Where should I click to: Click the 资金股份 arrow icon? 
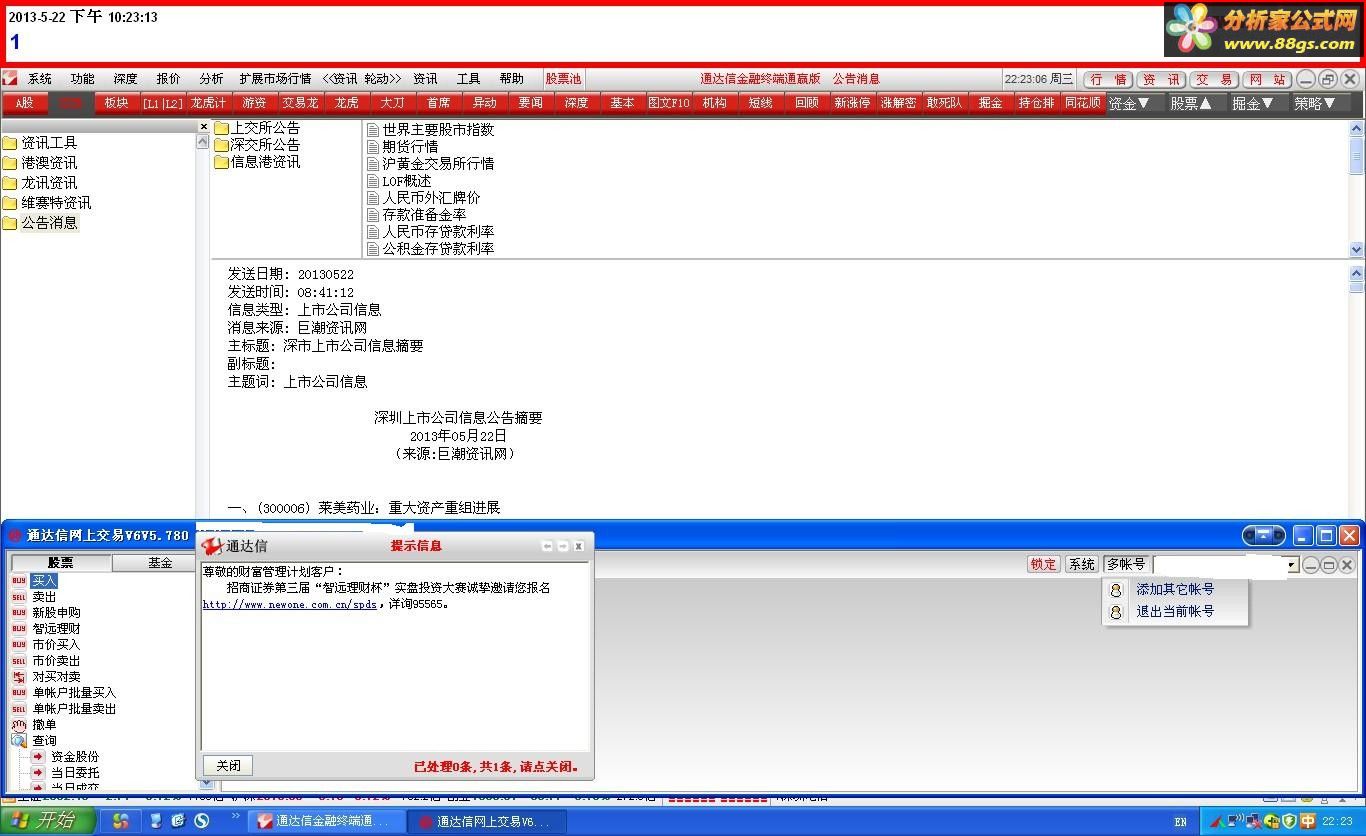point(38,757)
